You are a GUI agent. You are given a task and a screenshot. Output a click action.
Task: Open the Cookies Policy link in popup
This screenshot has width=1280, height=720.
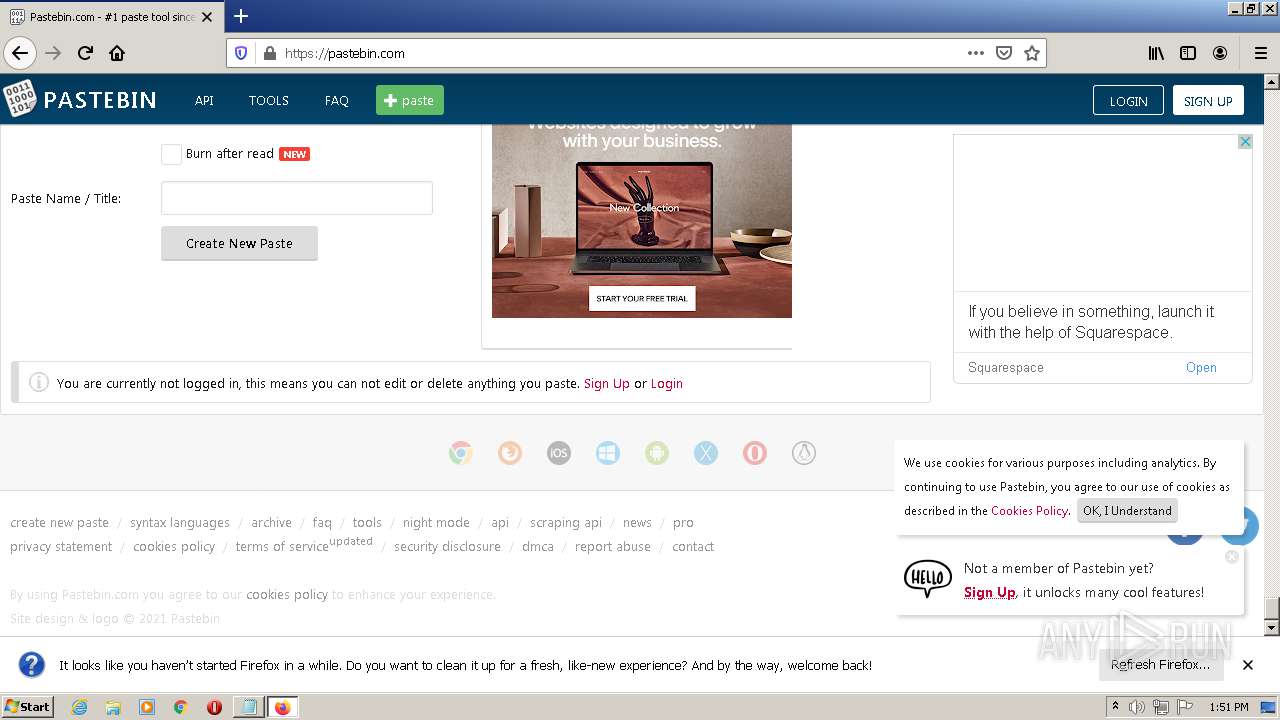click(x=1029, y=510)
